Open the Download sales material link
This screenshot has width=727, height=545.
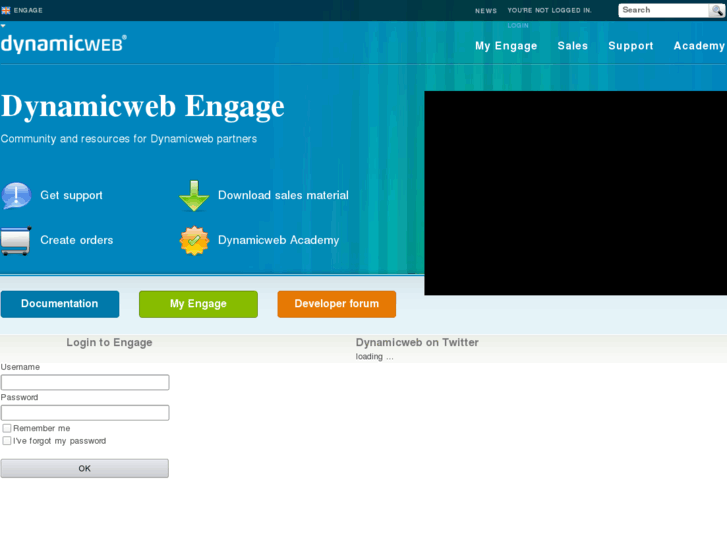coord(283,195)
